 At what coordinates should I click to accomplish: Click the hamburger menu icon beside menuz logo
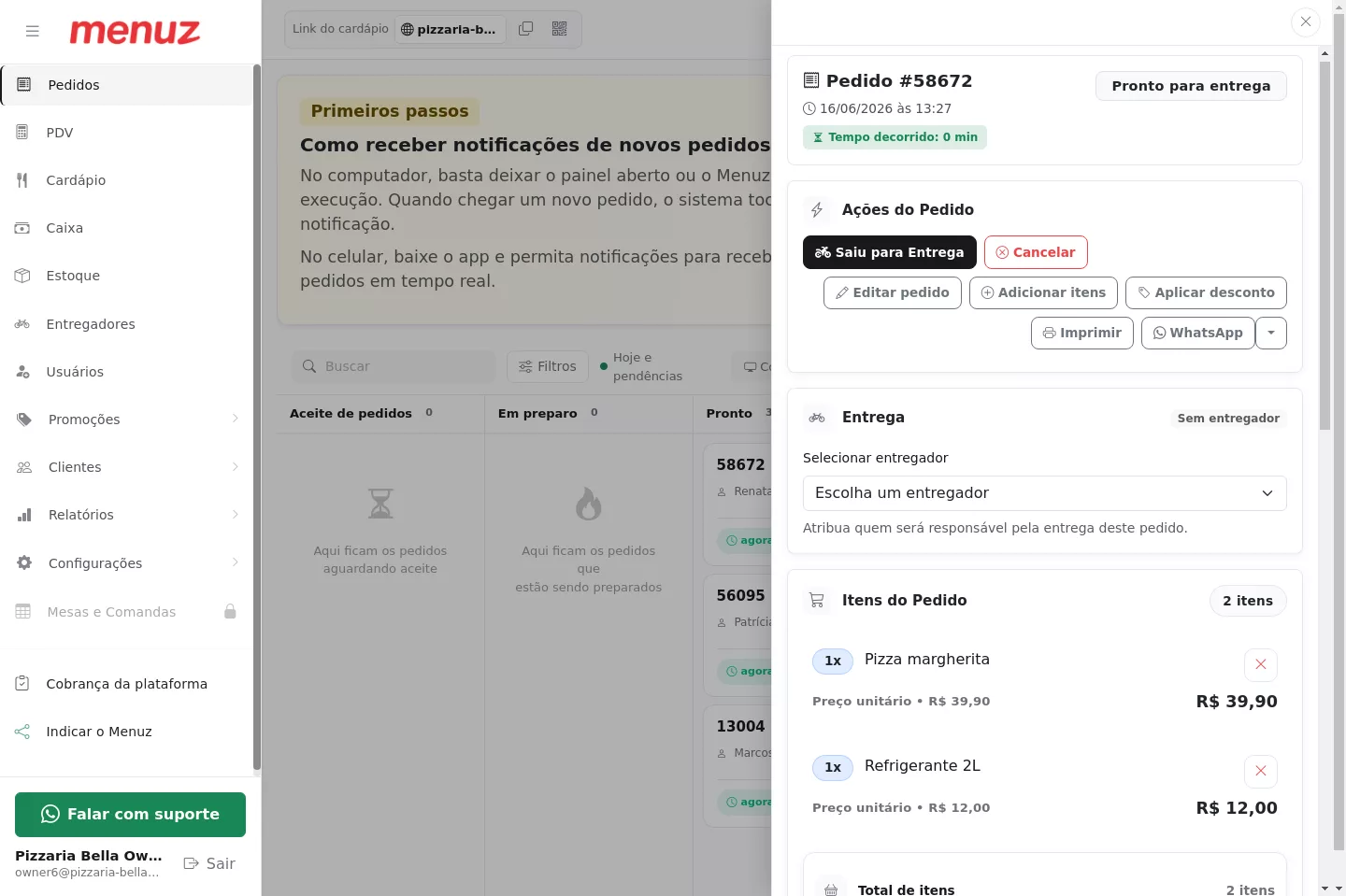(x=33, y=31)
